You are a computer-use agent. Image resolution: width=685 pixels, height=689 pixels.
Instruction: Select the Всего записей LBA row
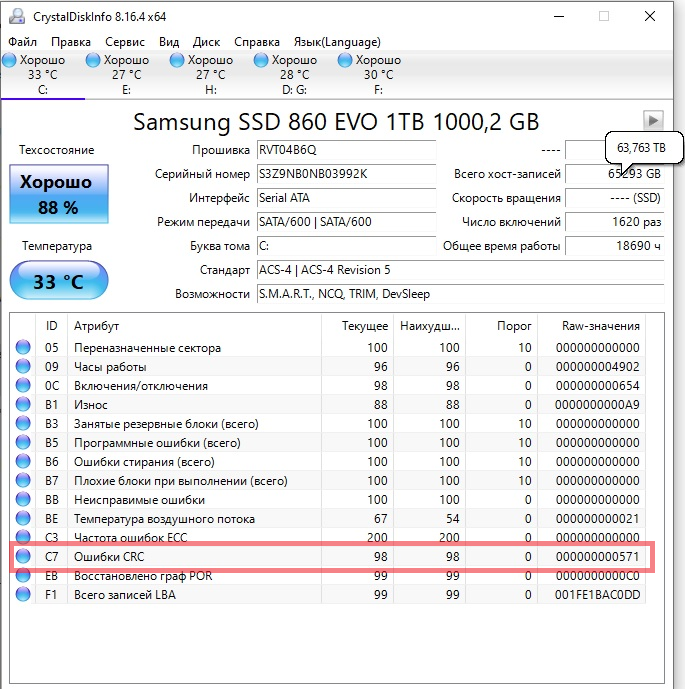[x=328, y=595]
